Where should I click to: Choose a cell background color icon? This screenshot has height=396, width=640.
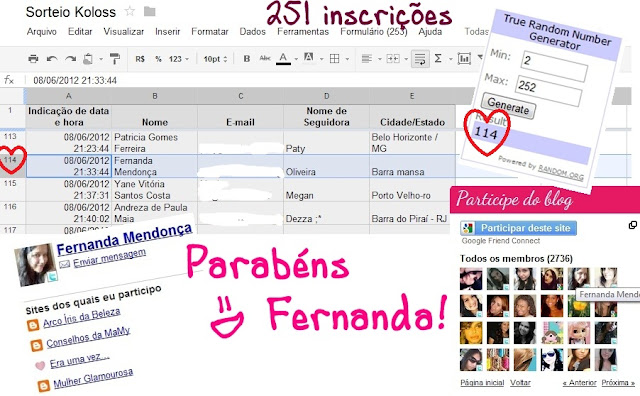(x=309, y=58)
